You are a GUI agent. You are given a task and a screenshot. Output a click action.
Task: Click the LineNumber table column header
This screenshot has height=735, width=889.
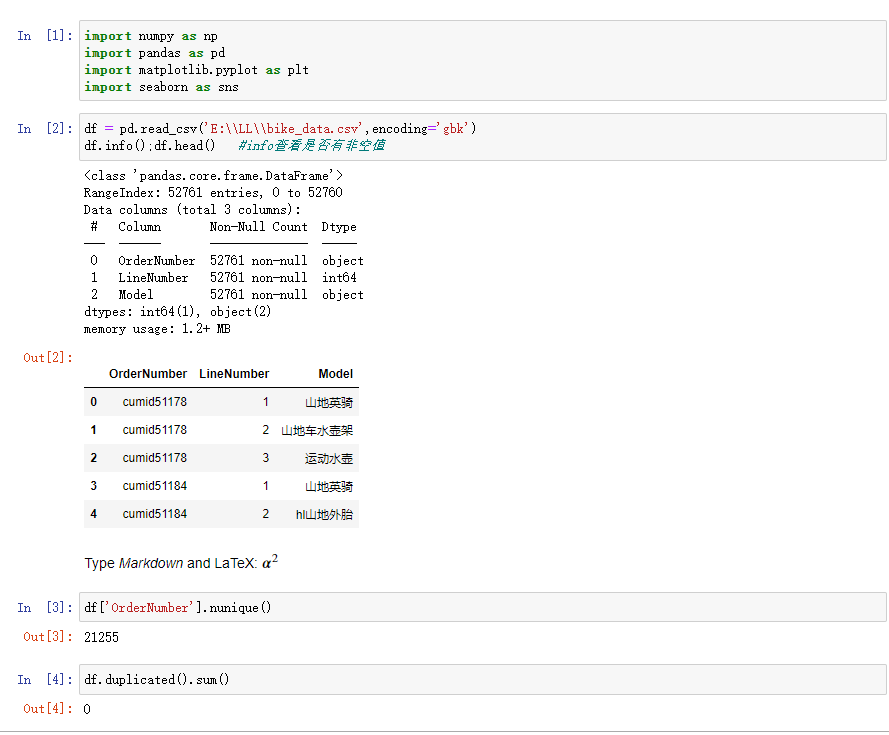[x=234, y=374]
